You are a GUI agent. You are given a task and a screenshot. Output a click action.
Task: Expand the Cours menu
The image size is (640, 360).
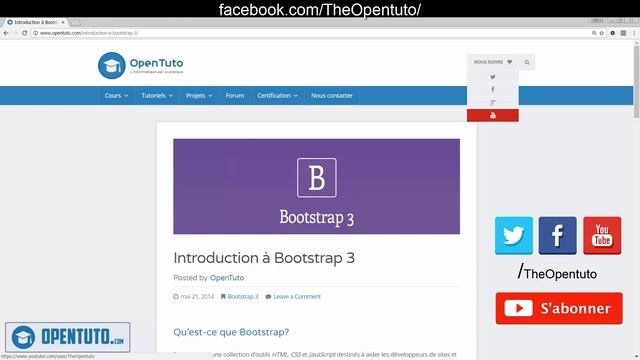[116, 96]
